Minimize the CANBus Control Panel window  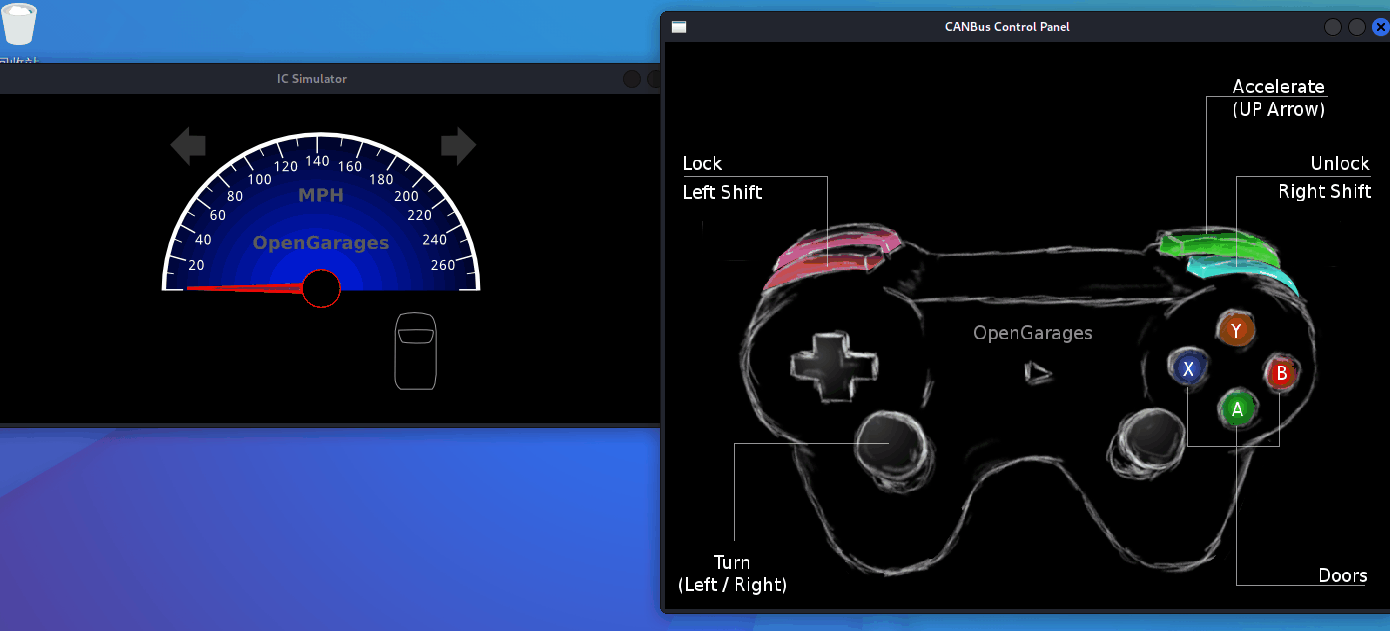point(1333,27)
